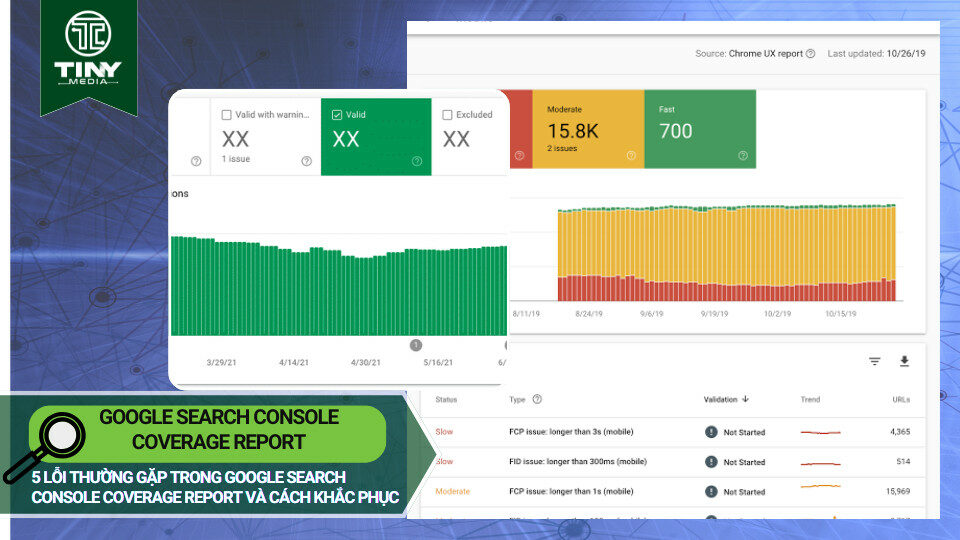The image size is (960, 540).
Task: Click Slow status in FCP 3s row
Action: [x=444, y=432]
